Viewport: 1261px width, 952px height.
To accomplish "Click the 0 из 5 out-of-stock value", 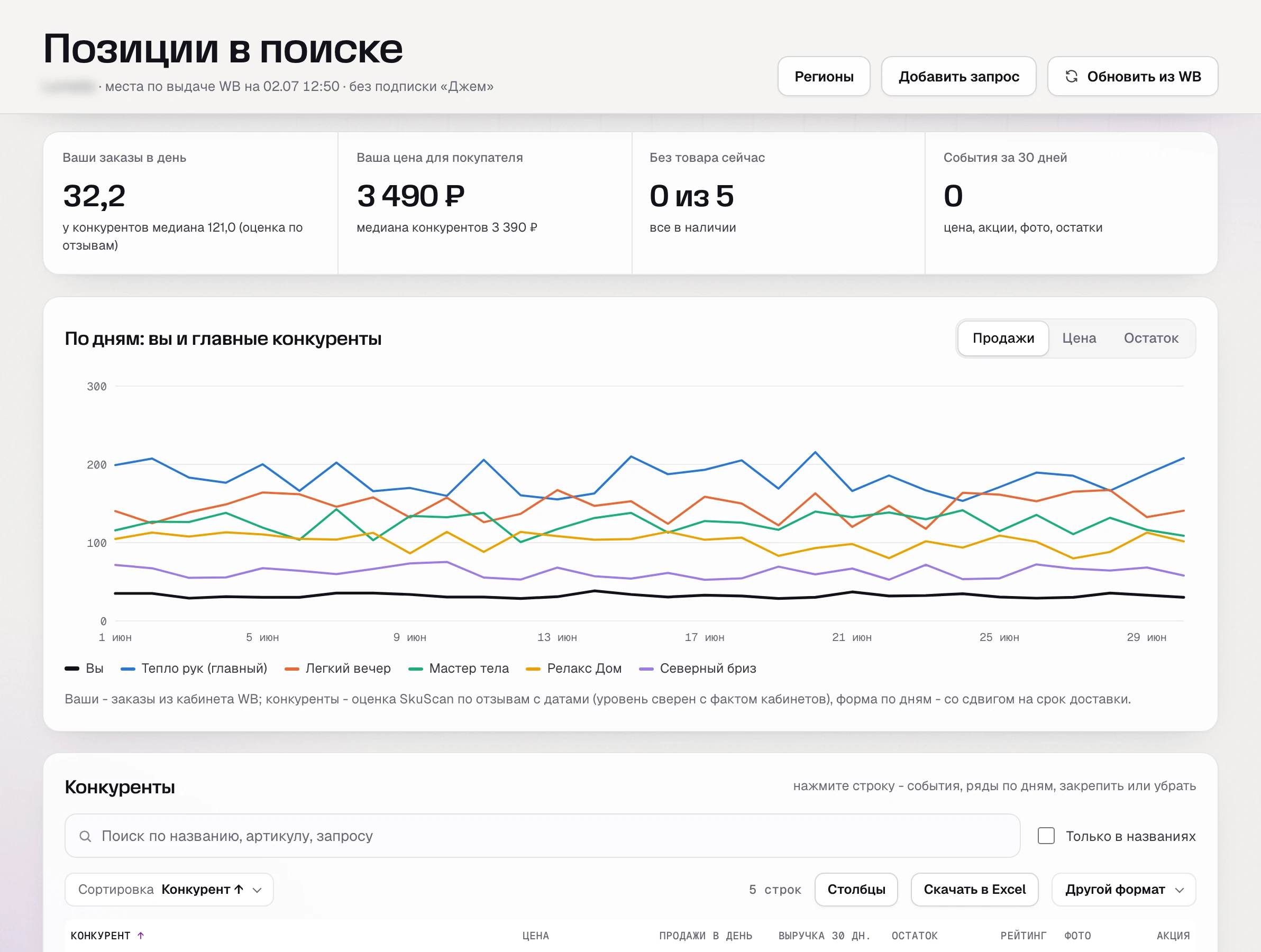I will (x=691, y=196).
